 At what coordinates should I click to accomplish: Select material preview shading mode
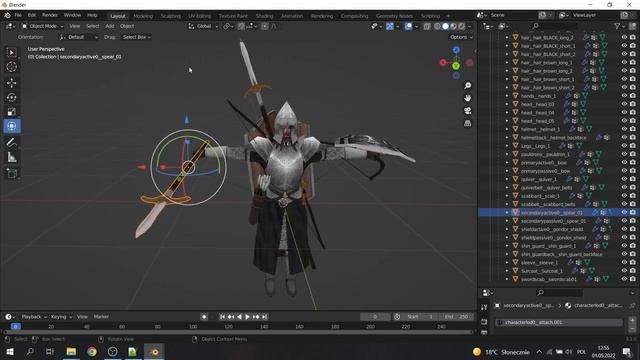(453, 26)
